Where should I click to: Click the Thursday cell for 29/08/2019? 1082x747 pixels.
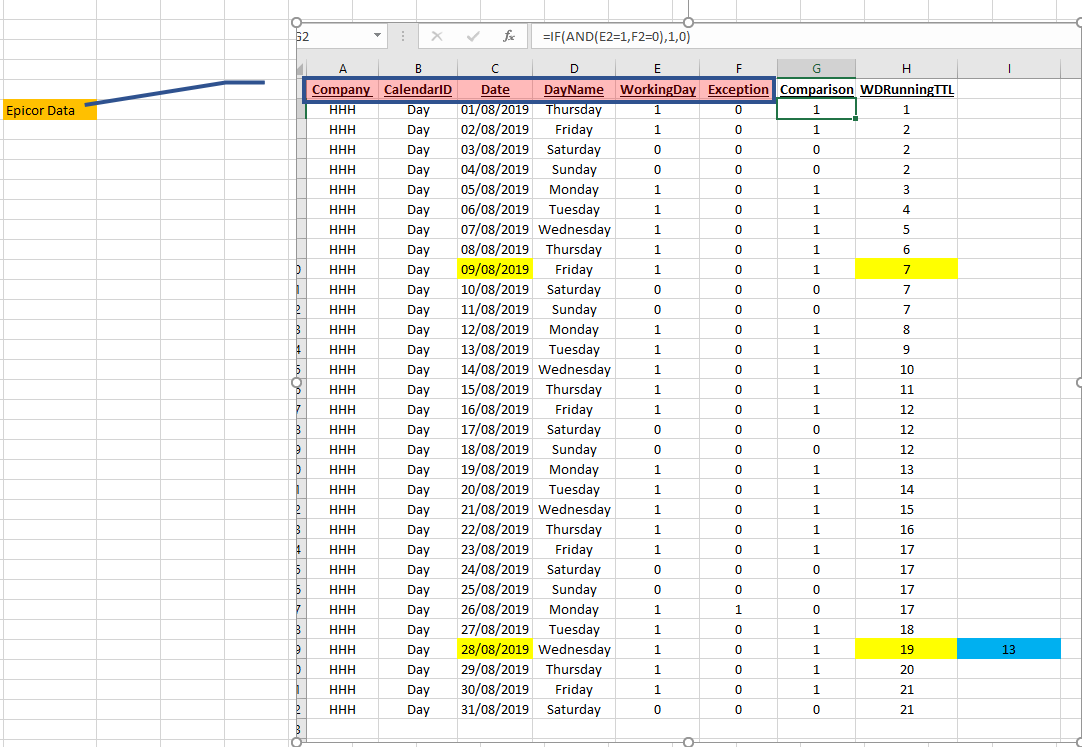[x=574, y=669]
